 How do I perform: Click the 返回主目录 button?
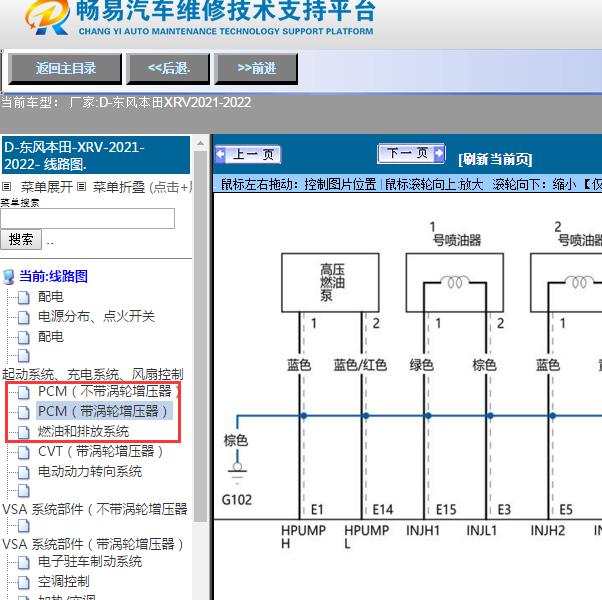click(x=65, y=69)
